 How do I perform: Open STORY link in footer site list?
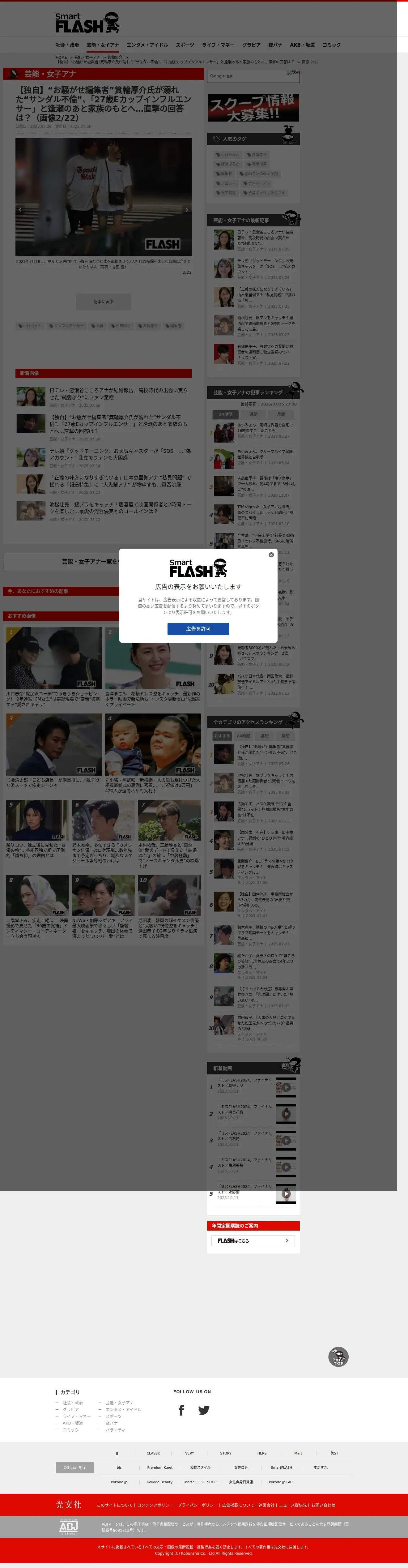pos(226,1454)
